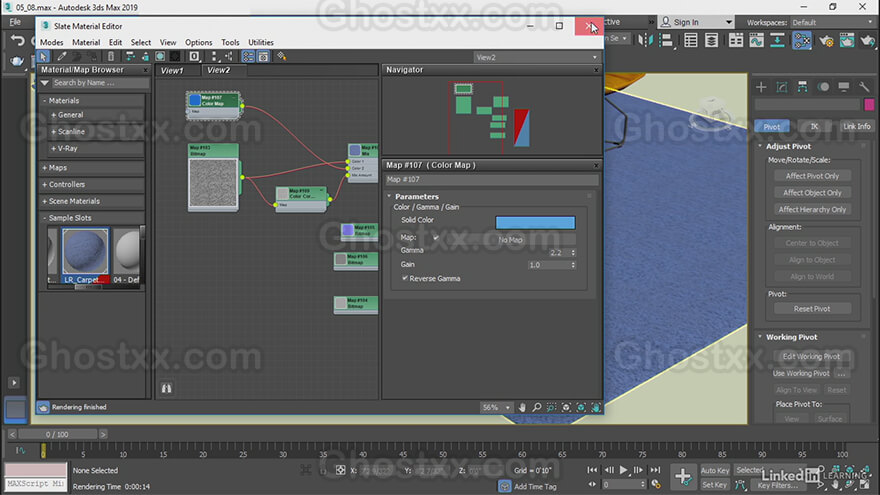
Task: Toggle the Reverse Gamma checkbox
Action: [x=405, y=278]
